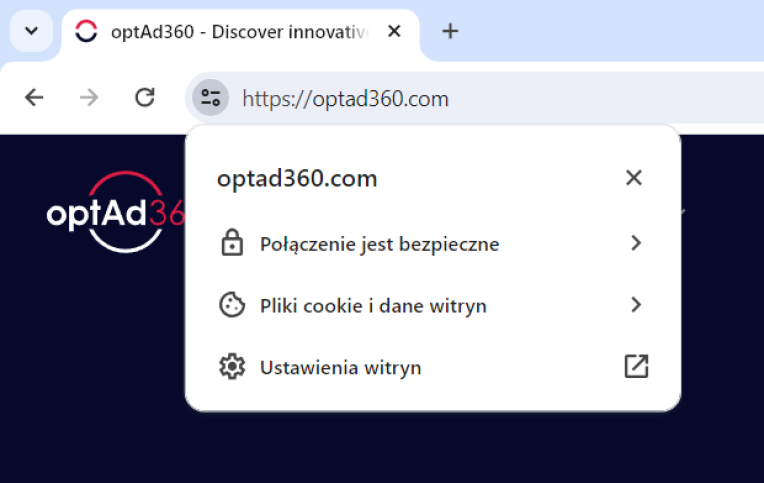Open the "Ustawienia witryn" link

pos(340,368)
